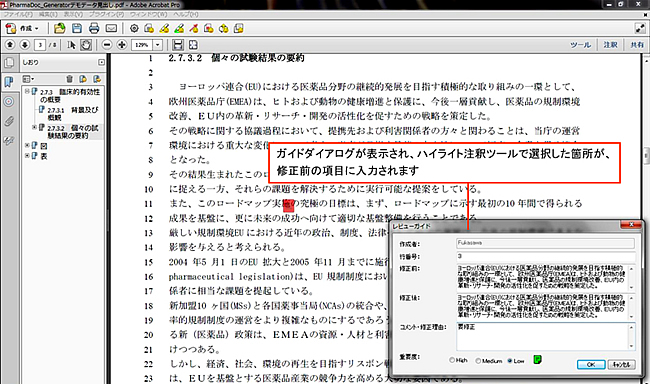
Task: Expand the 2.7.3.2 個々の試験結果の要約 bookmark
Action: [34, 127]
